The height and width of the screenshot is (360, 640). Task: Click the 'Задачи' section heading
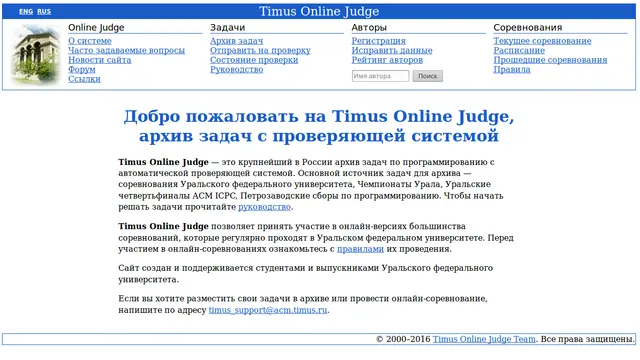(227, 27)
